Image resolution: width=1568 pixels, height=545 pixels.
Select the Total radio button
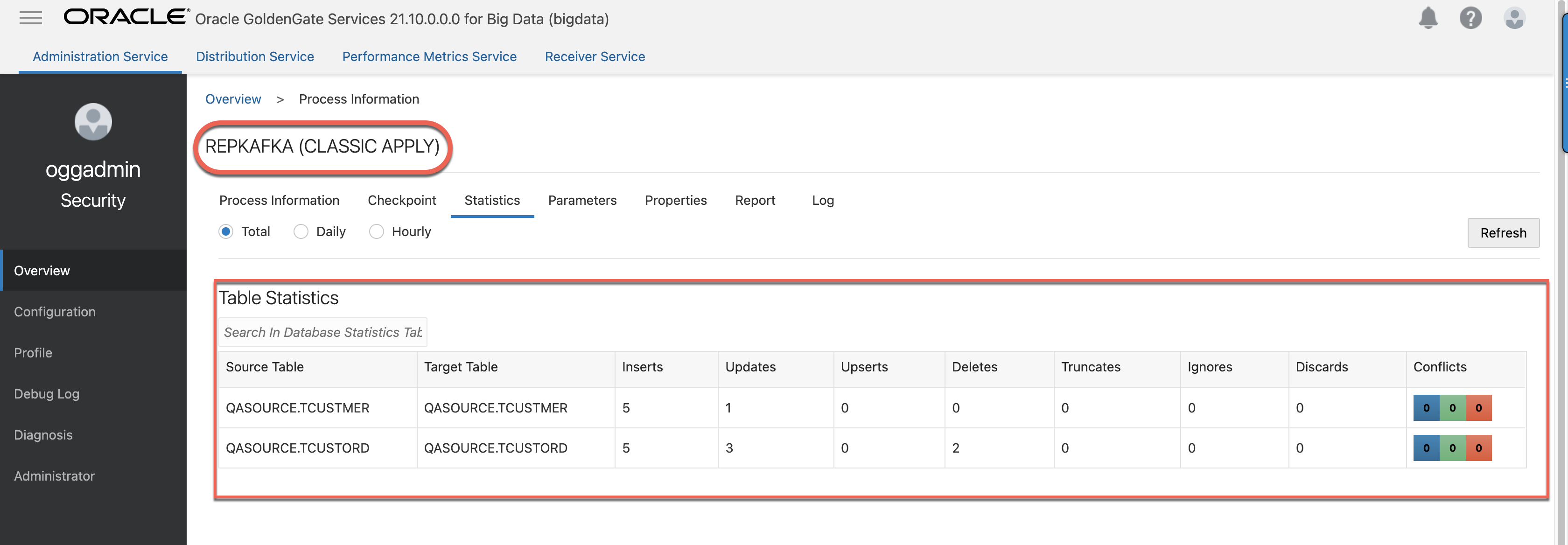226,231
